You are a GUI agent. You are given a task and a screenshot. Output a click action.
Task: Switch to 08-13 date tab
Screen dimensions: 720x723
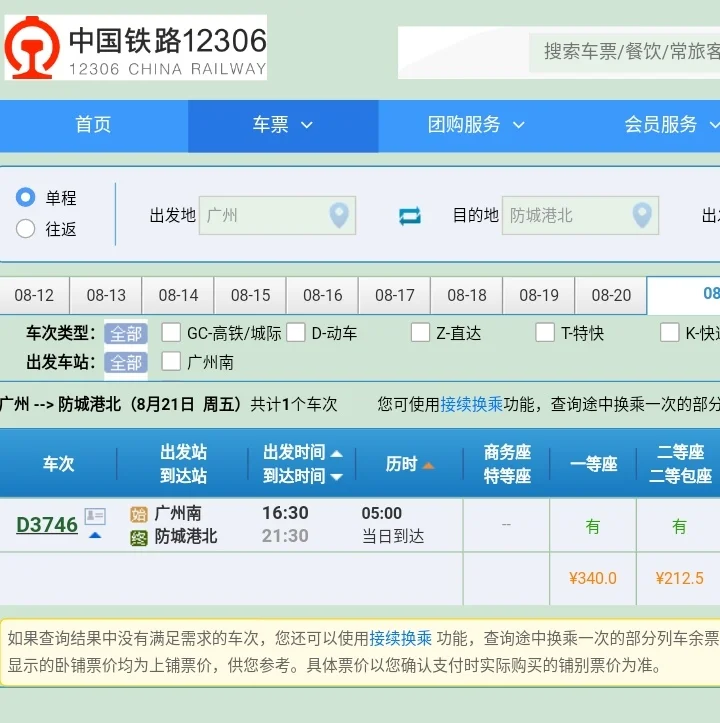106,295
